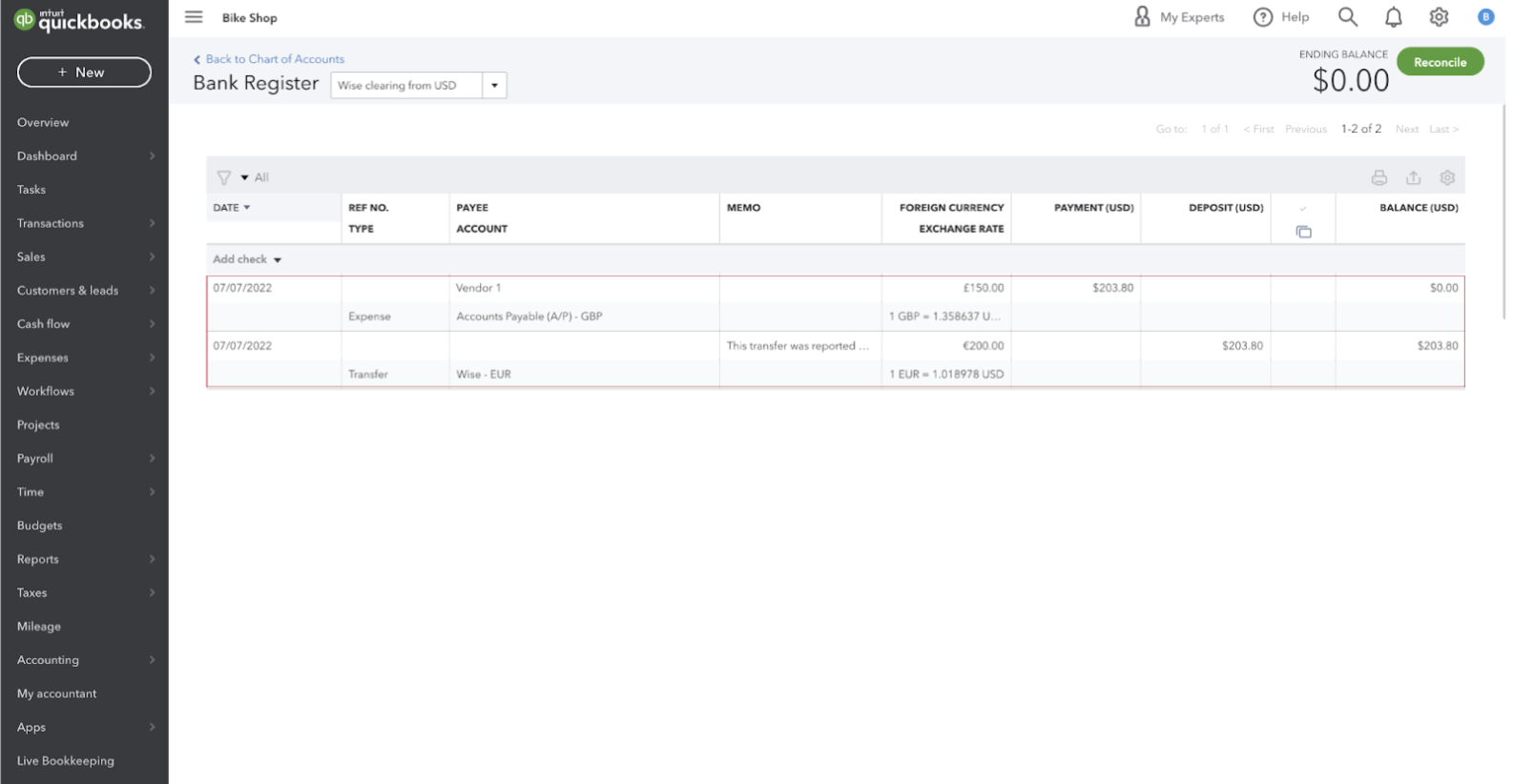
Task: Export the register list
Action: [x=1413, y=177]
